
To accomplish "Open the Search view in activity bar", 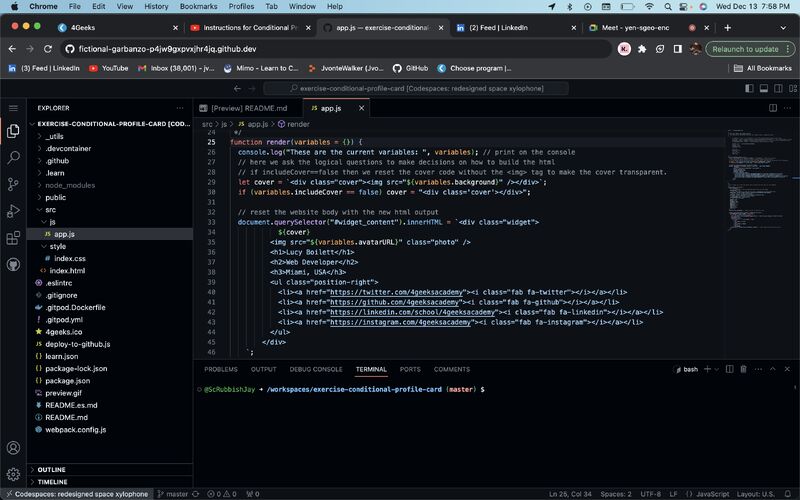I will (x=13, y=157).
